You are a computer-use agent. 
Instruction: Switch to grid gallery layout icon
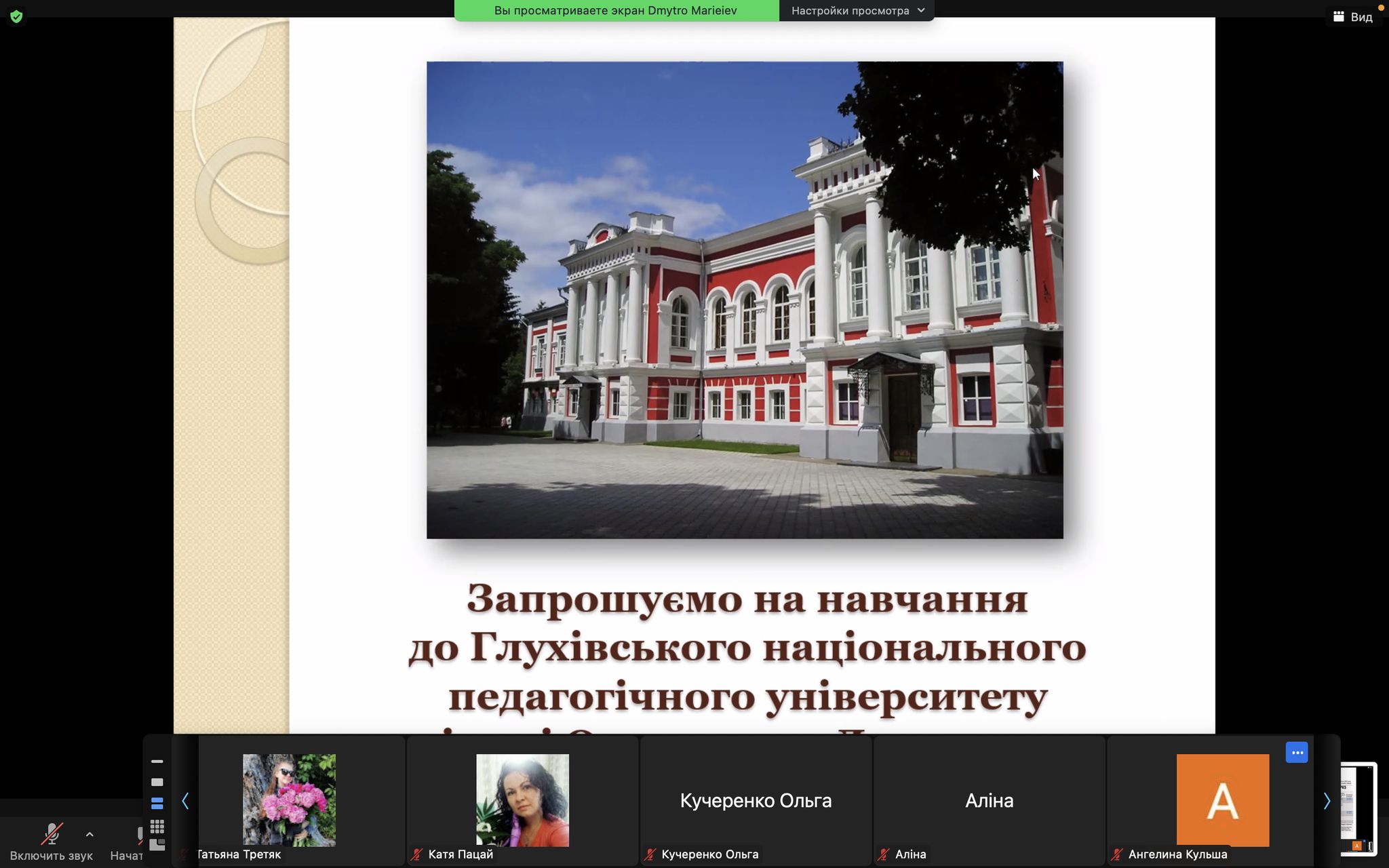point(157,826)
